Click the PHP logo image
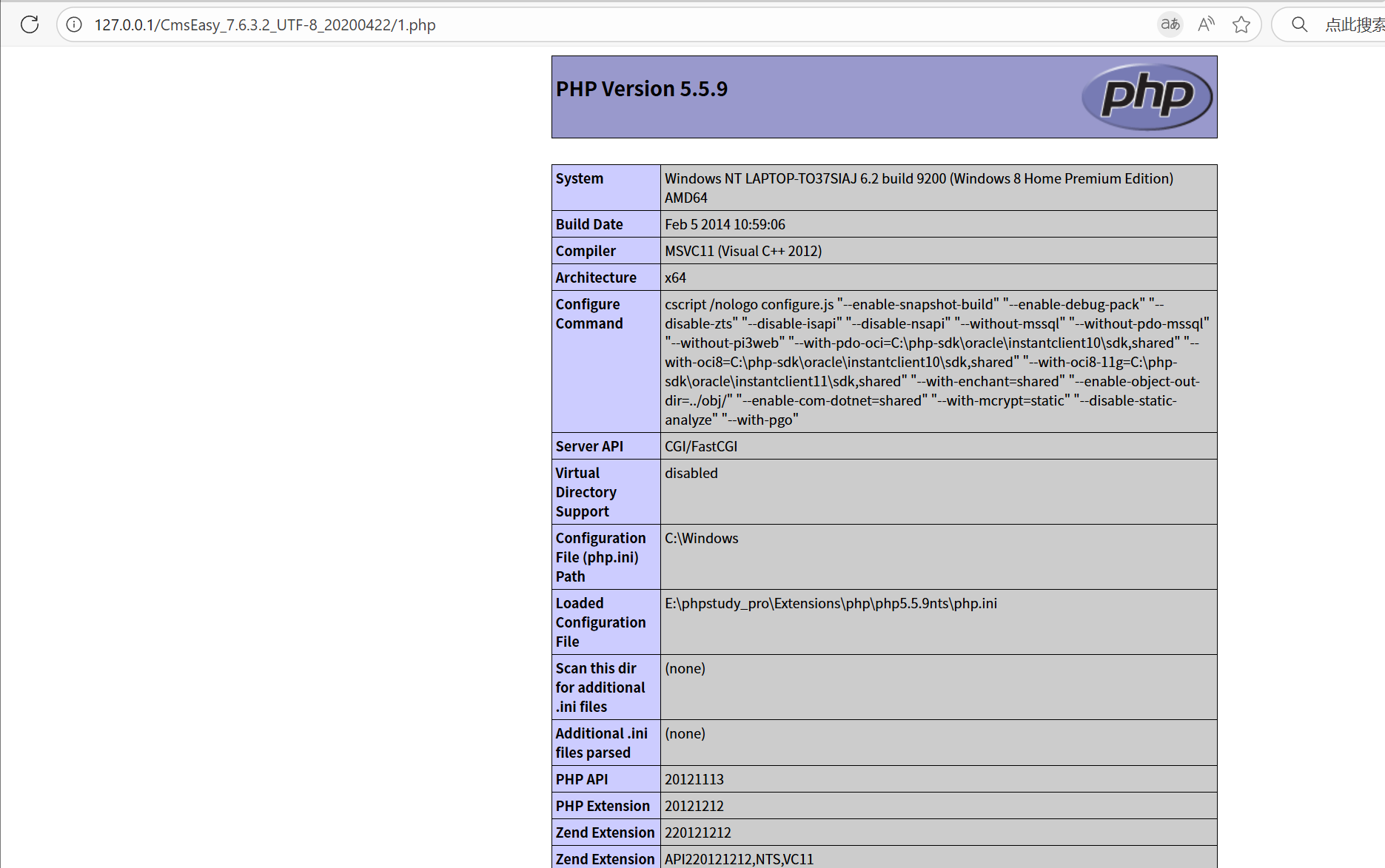Image resolution: width=1385 pixels, height=868 pixels. (1147, 96)
